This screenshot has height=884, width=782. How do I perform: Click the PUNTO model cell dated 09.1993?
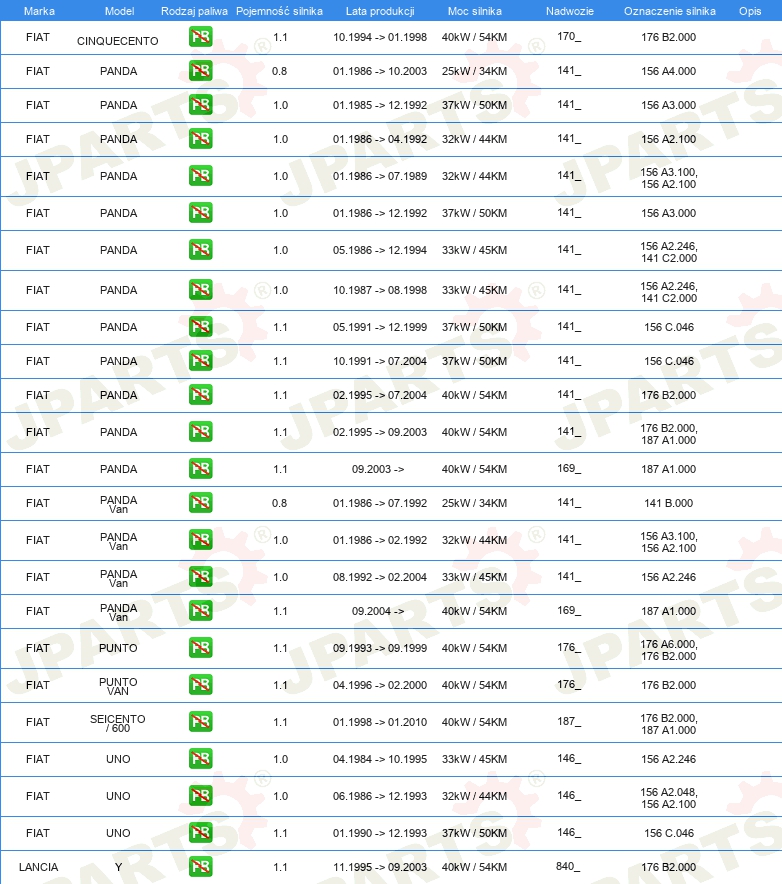click(118, 648)
